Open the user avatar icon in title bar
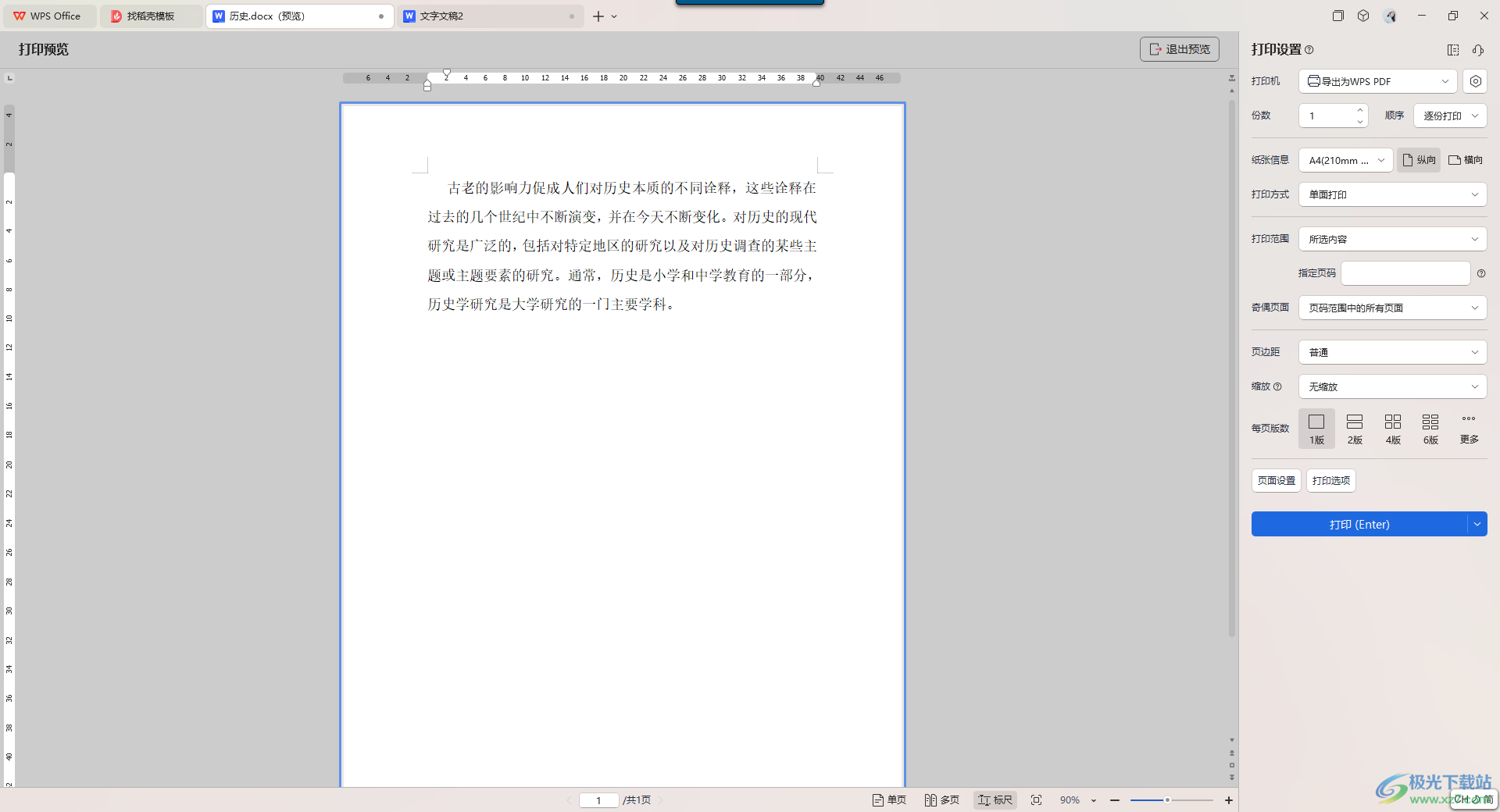1500x812 pixels. (x=1390, y=16)
